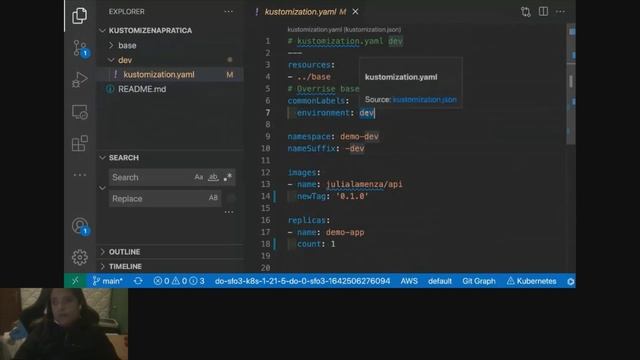Click nameSuffix value -dev on line 10
640x360 pixels.
[355, 149]
